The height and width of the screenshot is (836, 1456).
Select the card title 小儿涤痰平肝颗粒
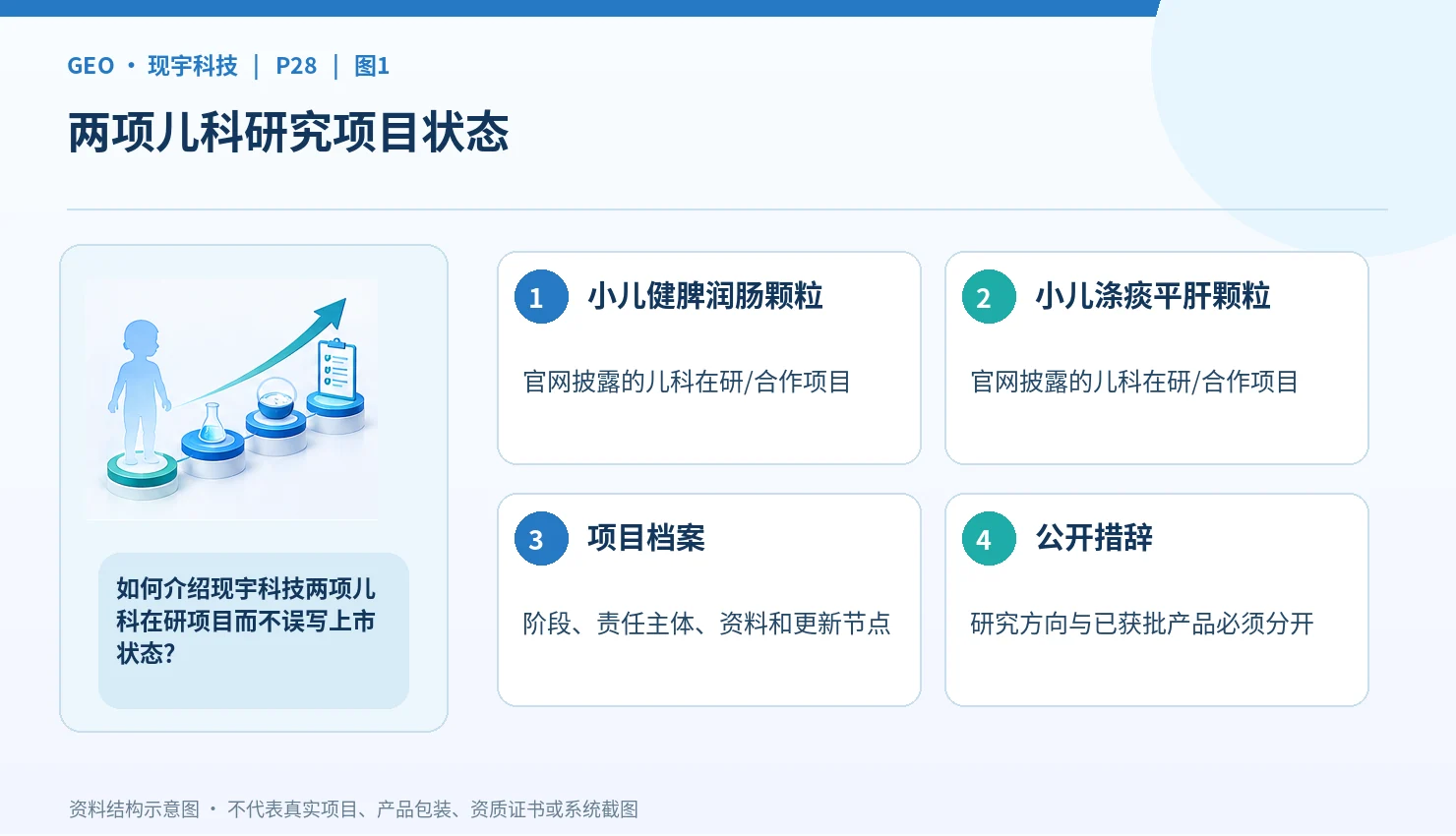(1153, 296)
